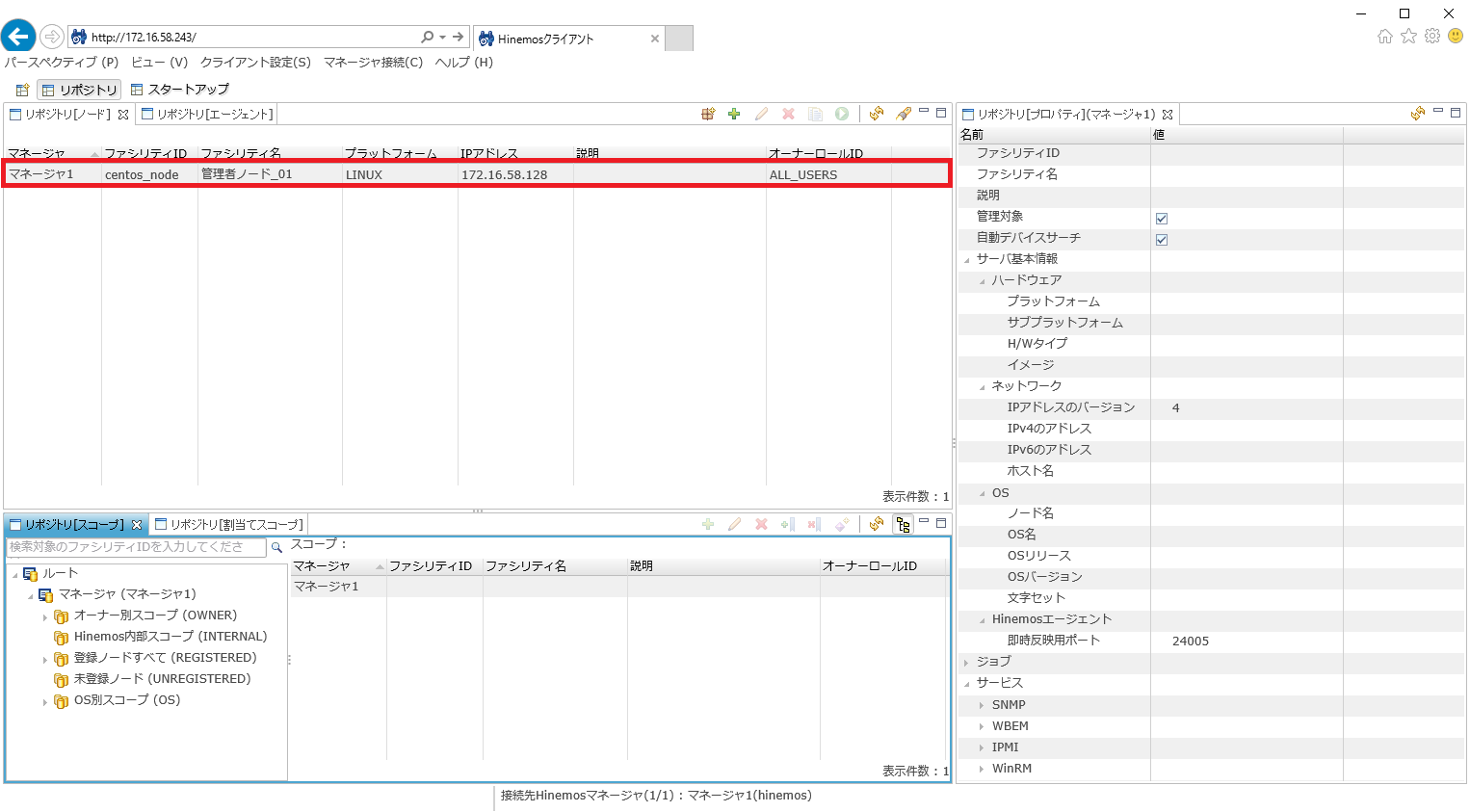Click red X delete icon in scope toolbar

[761, 524]
